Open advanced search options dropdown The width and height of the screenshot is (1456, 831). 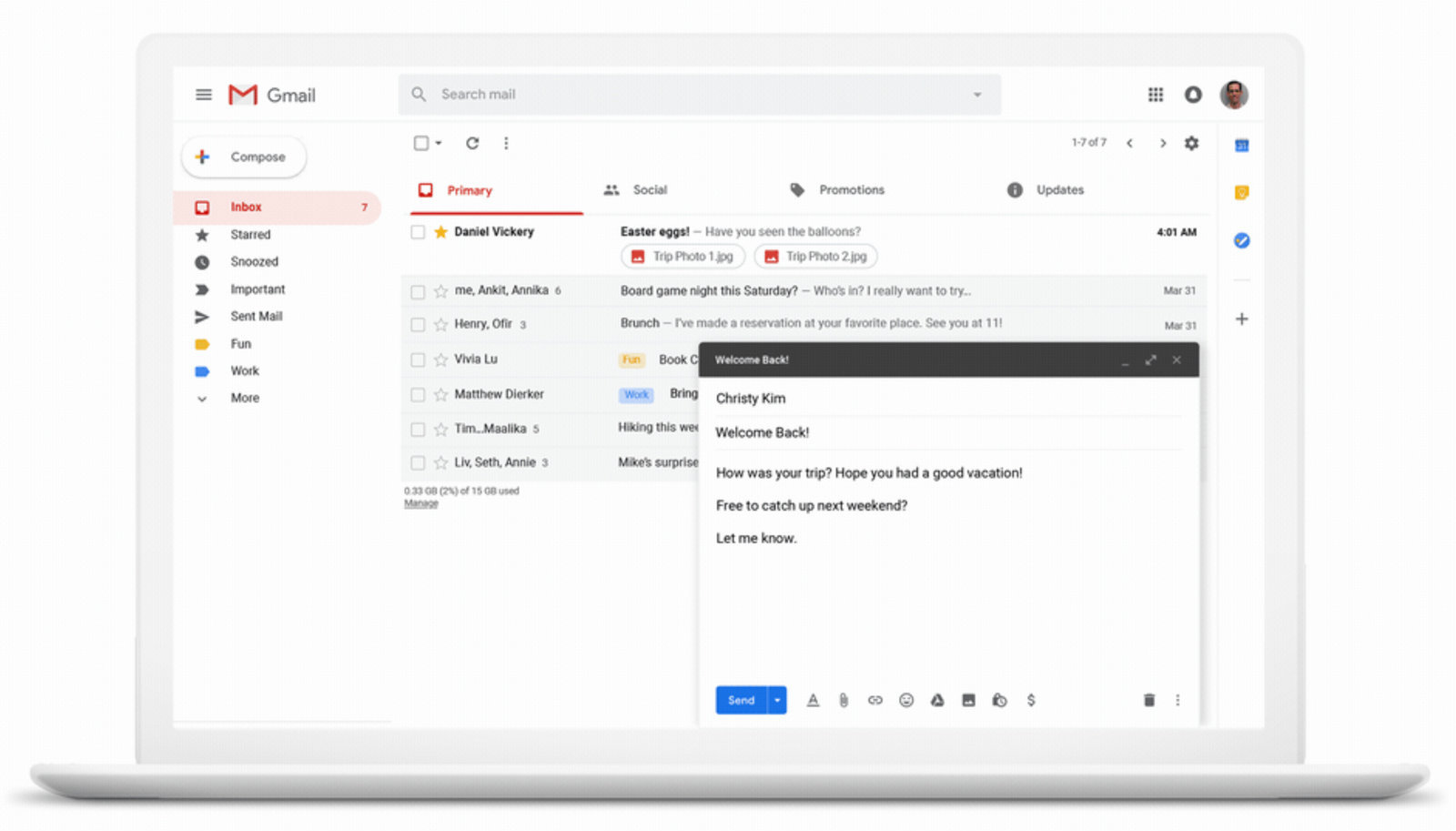[x=977, y=94]
